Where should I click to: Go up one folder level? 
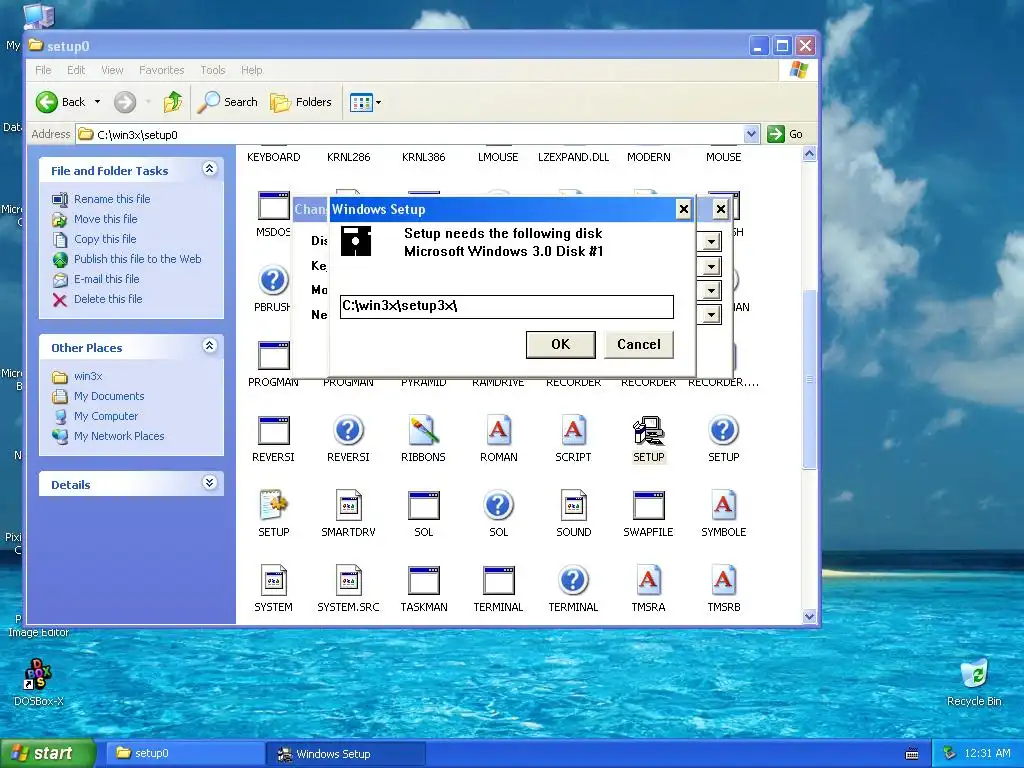coord(173,102)
